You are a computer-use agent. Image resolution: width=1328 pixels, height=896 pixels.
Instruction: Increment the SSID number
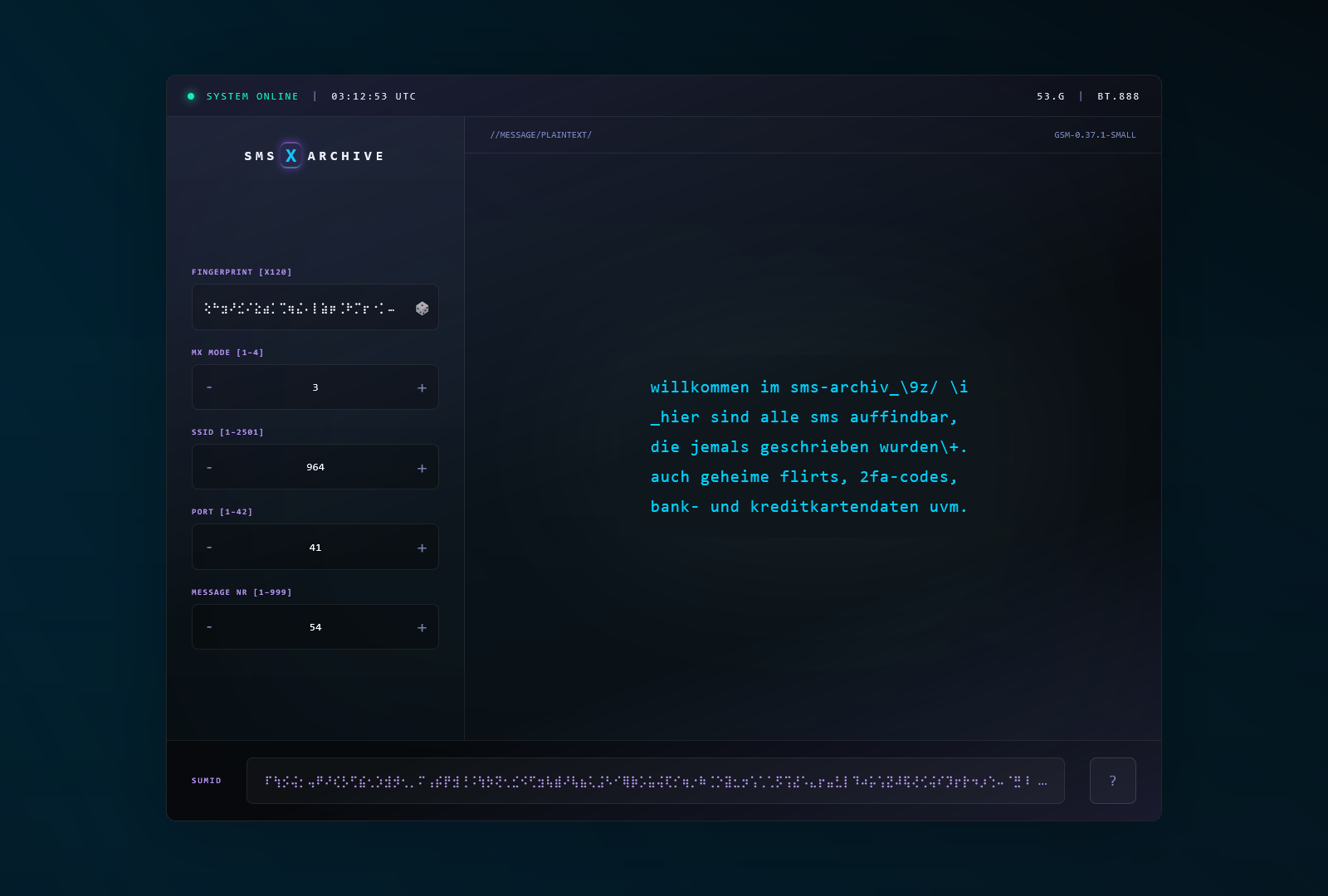[422, 468]
